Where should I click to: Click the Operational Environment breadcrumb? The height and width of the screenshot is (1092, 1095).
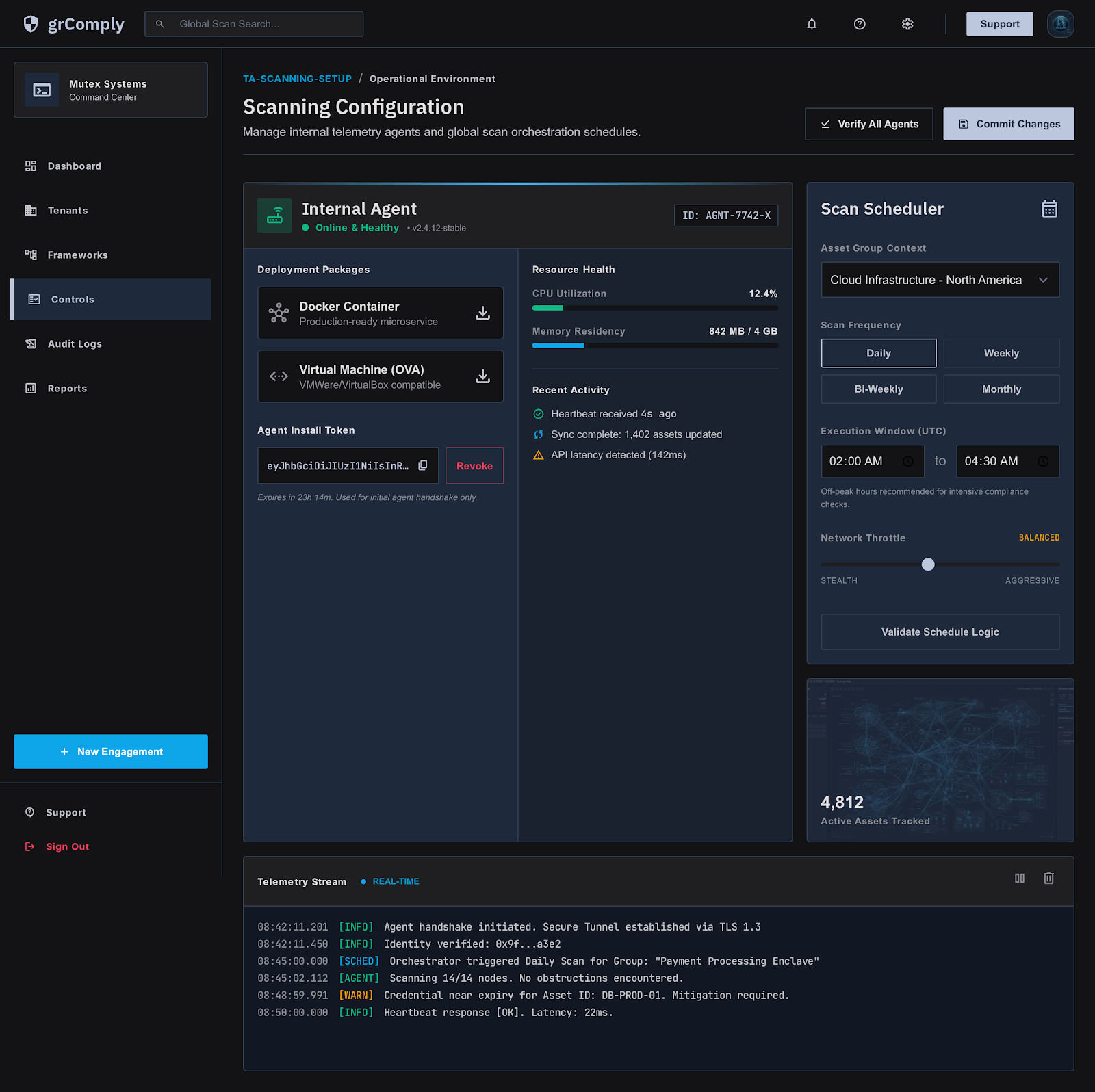pos(433,79)
